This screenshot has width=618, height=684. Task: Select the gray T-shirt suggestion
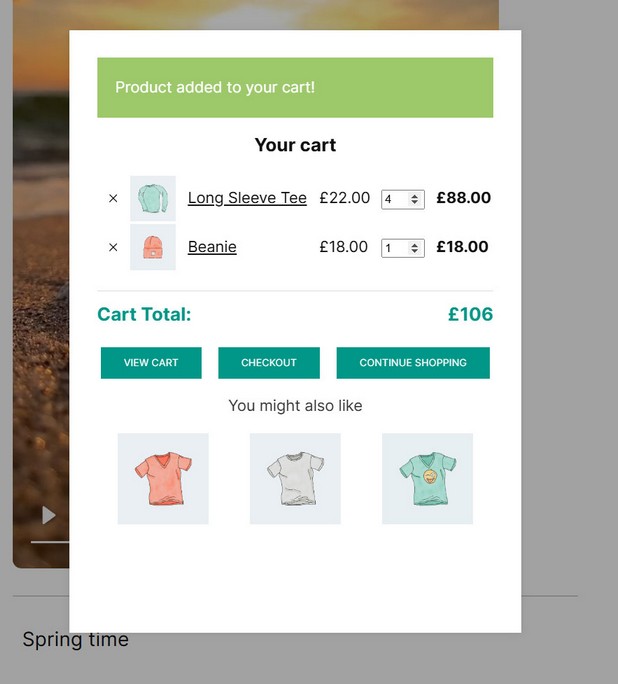tap(295, 478)
